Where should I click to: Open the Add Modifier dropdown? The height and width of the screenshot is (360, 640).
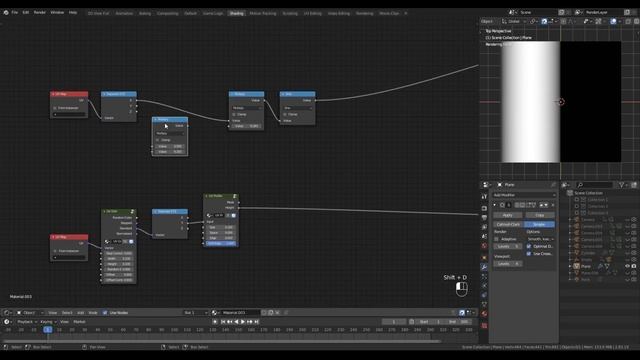click(524, 195)
